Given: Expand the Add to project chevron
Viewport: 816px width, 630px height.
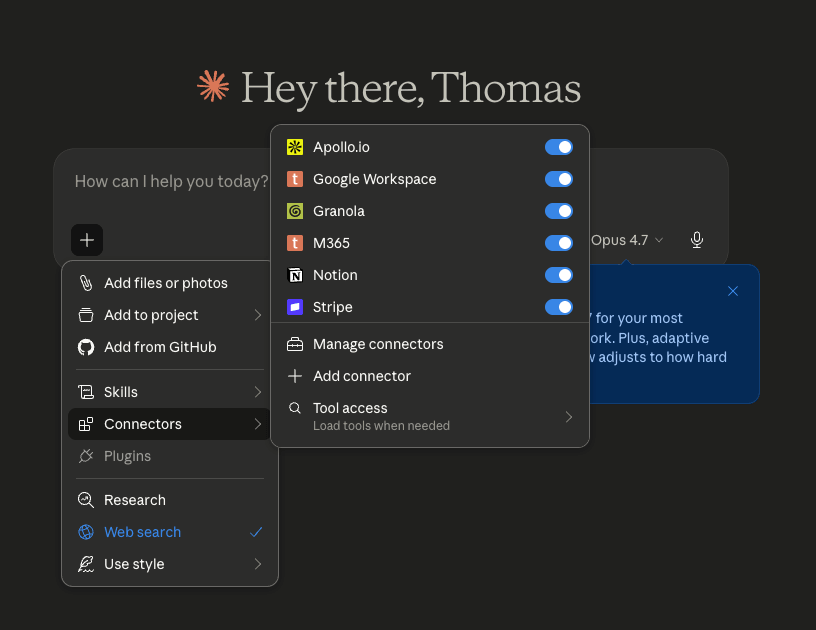Looking at the screenshot, I should [258, 315].
